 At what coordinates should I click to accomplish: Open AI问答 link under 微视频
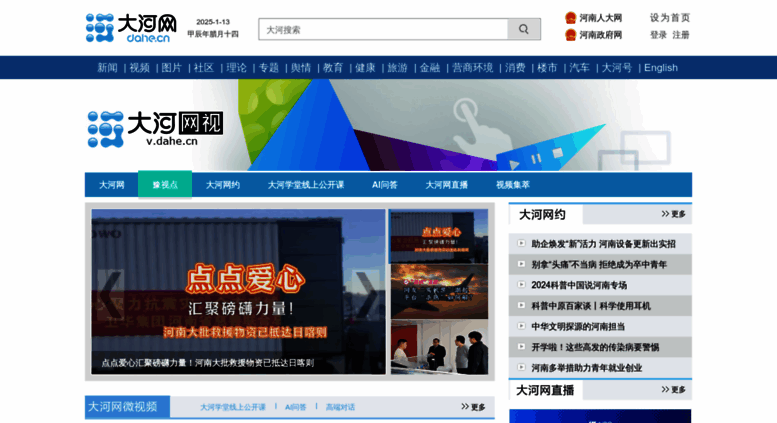click(296, 407)
